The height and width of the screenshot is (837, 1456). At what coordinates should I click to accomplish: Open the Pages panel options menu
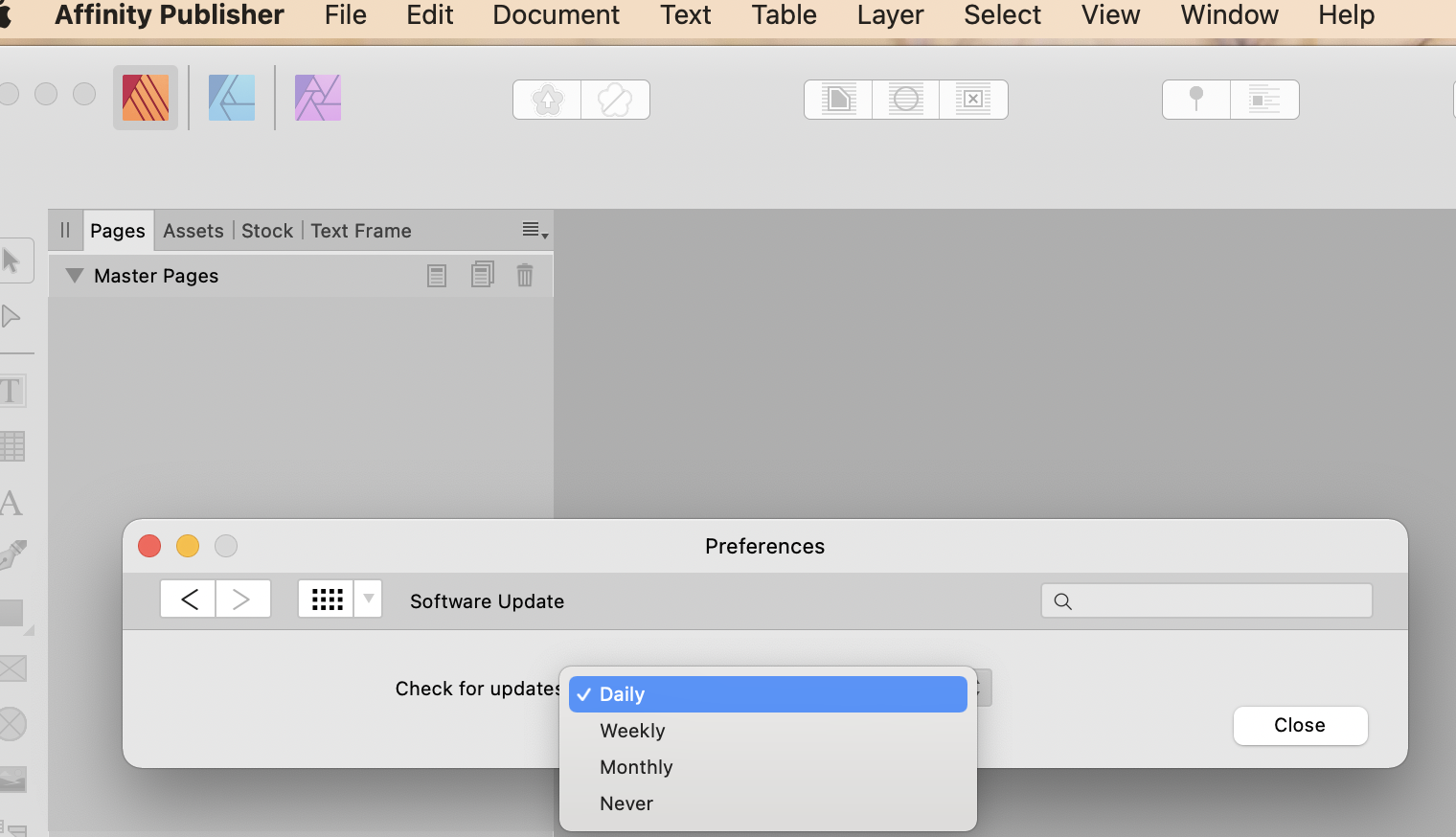coord(535,230)
